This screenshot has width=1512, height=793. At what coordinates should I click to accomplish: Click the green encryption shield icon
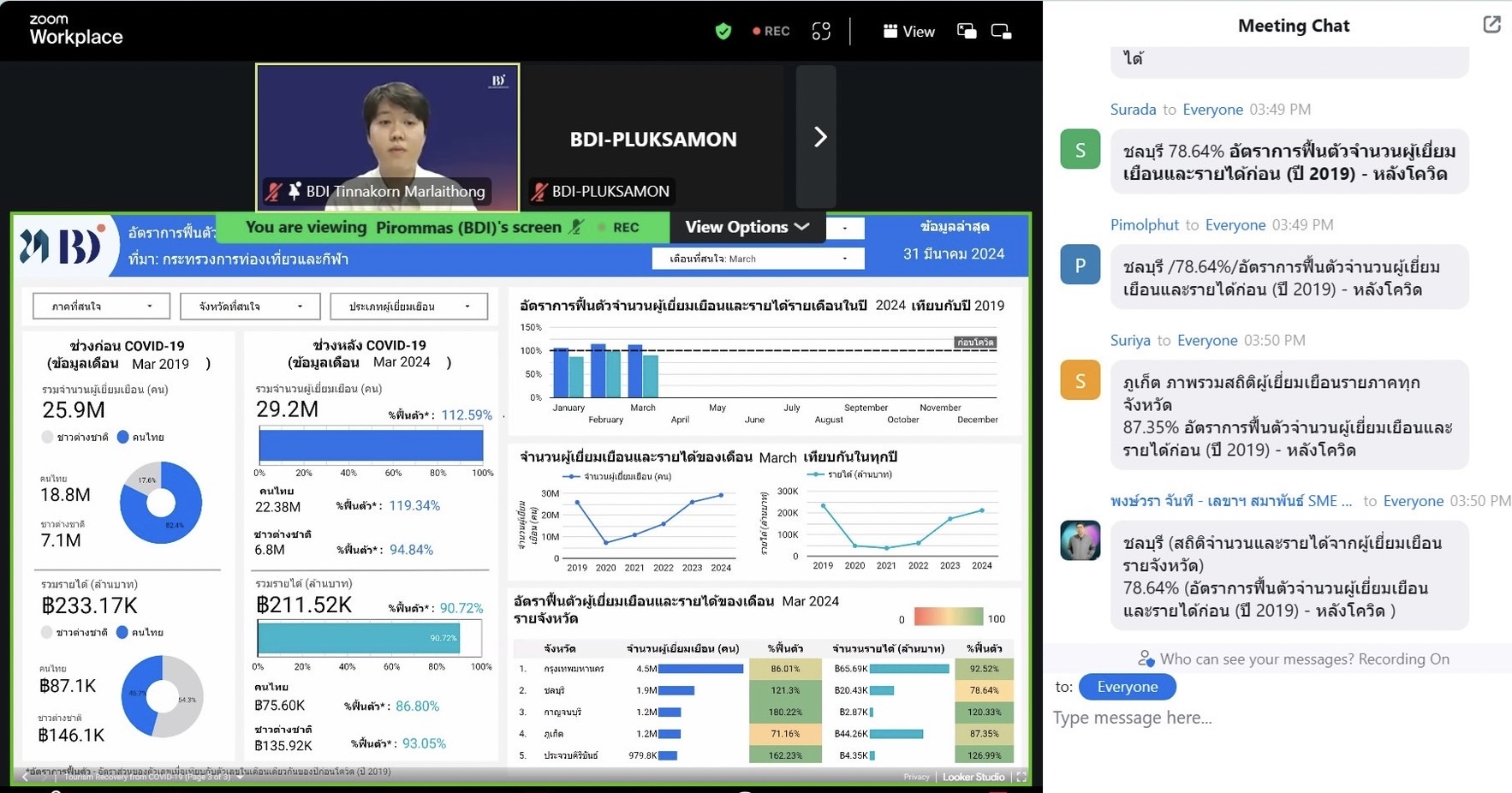[723, 32]
